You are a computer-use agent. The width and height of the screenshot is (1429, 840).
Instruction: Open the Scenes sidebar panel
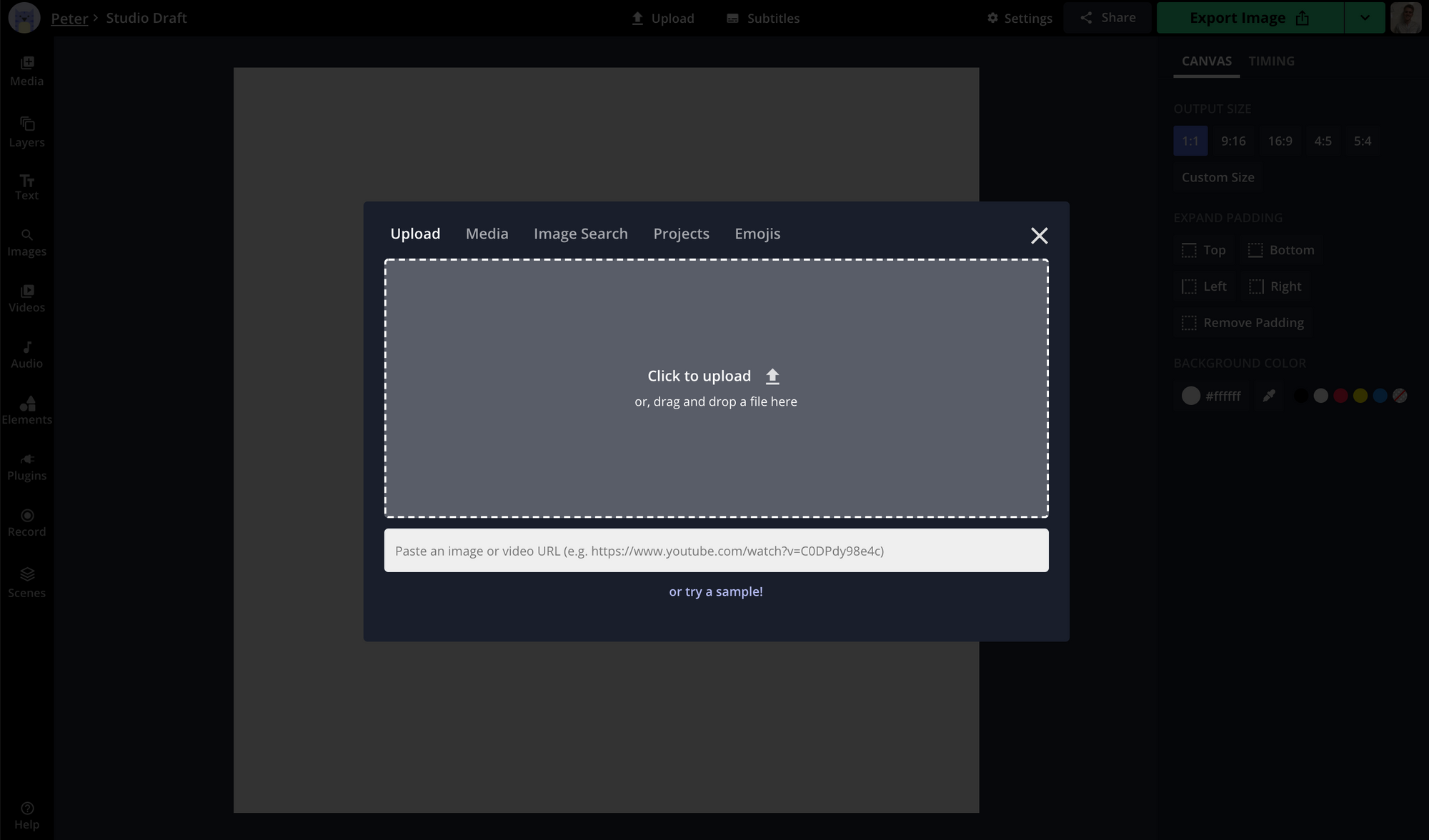point(26,583)
